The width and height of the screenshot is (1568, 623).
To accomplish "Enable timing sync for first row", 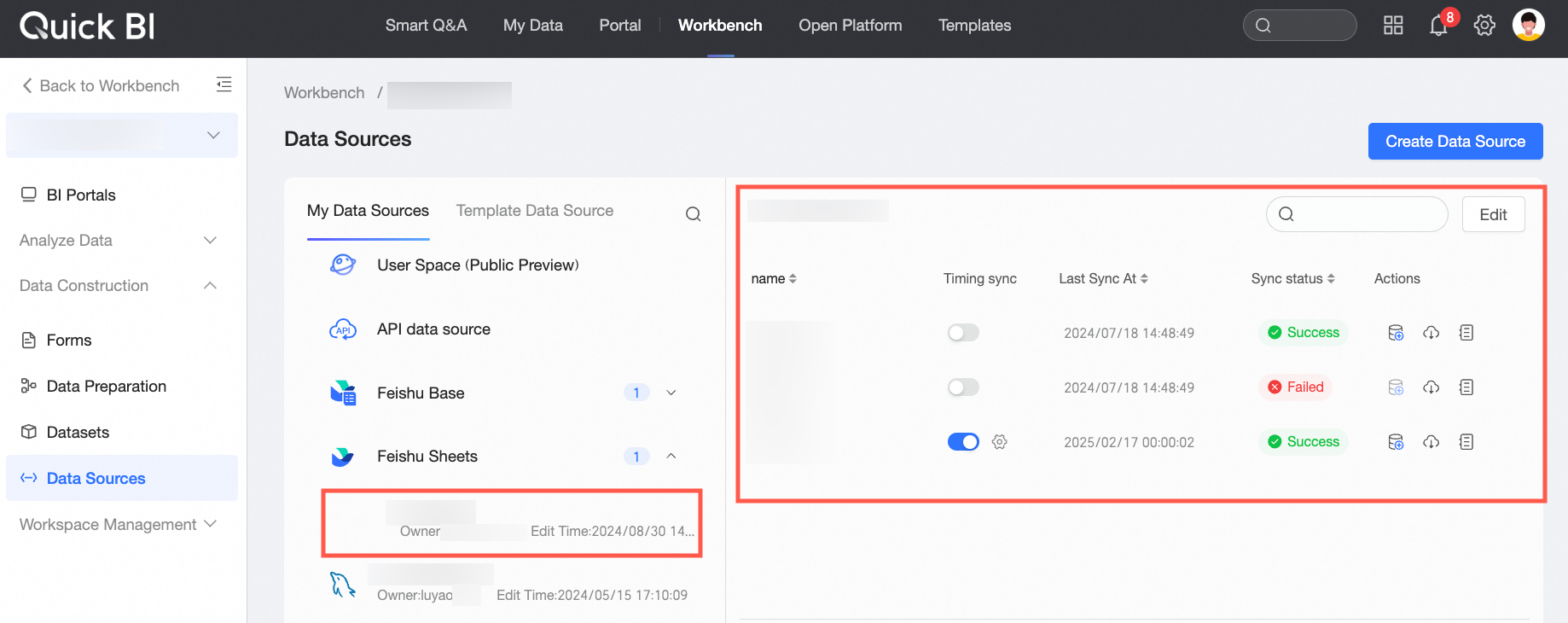I will pos(963,333).
